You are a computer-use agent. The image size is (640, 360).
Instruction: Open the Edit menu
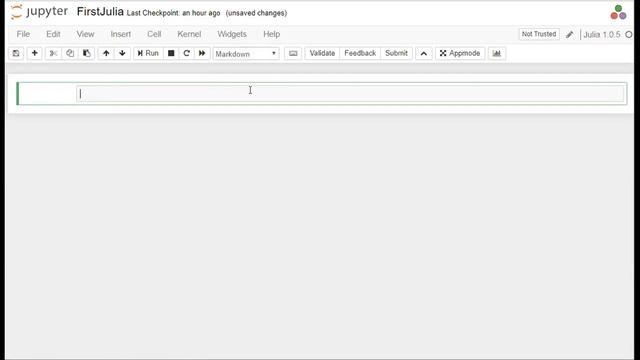click(53, 34)
